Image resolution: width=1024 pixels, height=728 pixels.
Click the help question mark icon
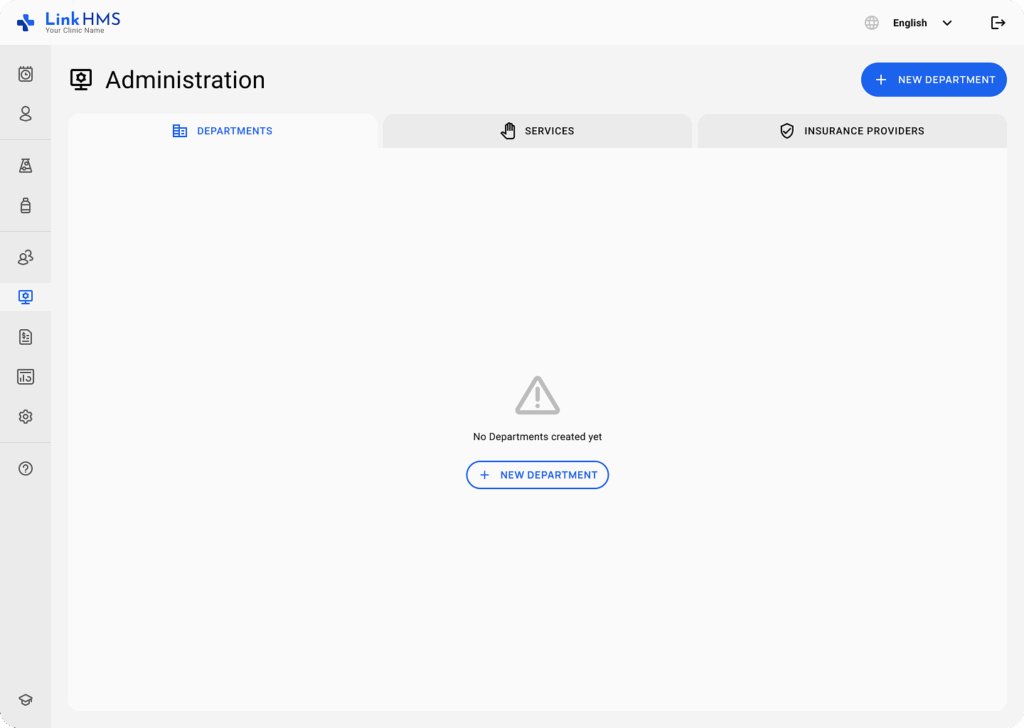(26, 468)
